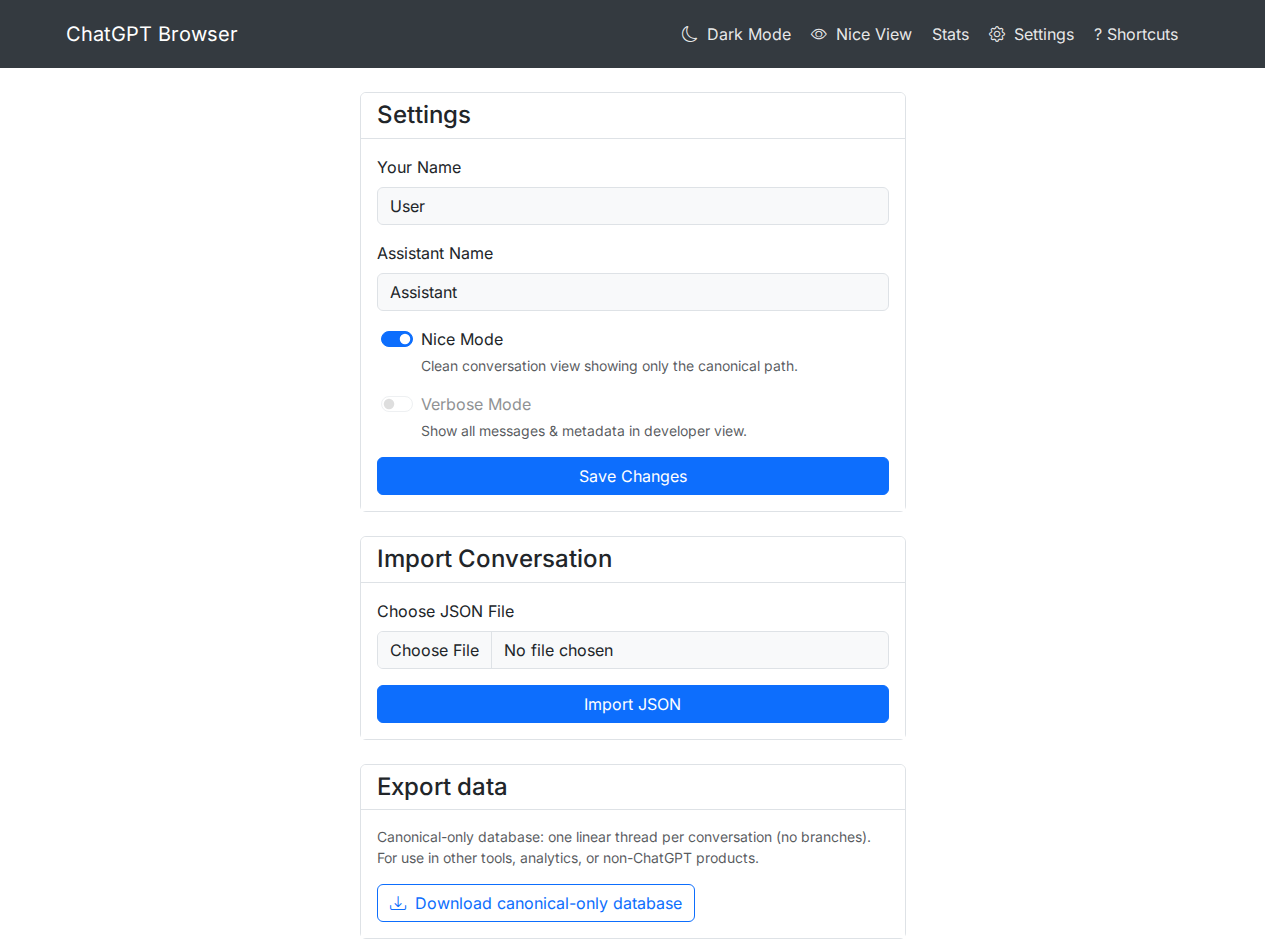The image size is (1280, 939).
Task: Open Settings text link in navbar
Action: pos(1044,34)
